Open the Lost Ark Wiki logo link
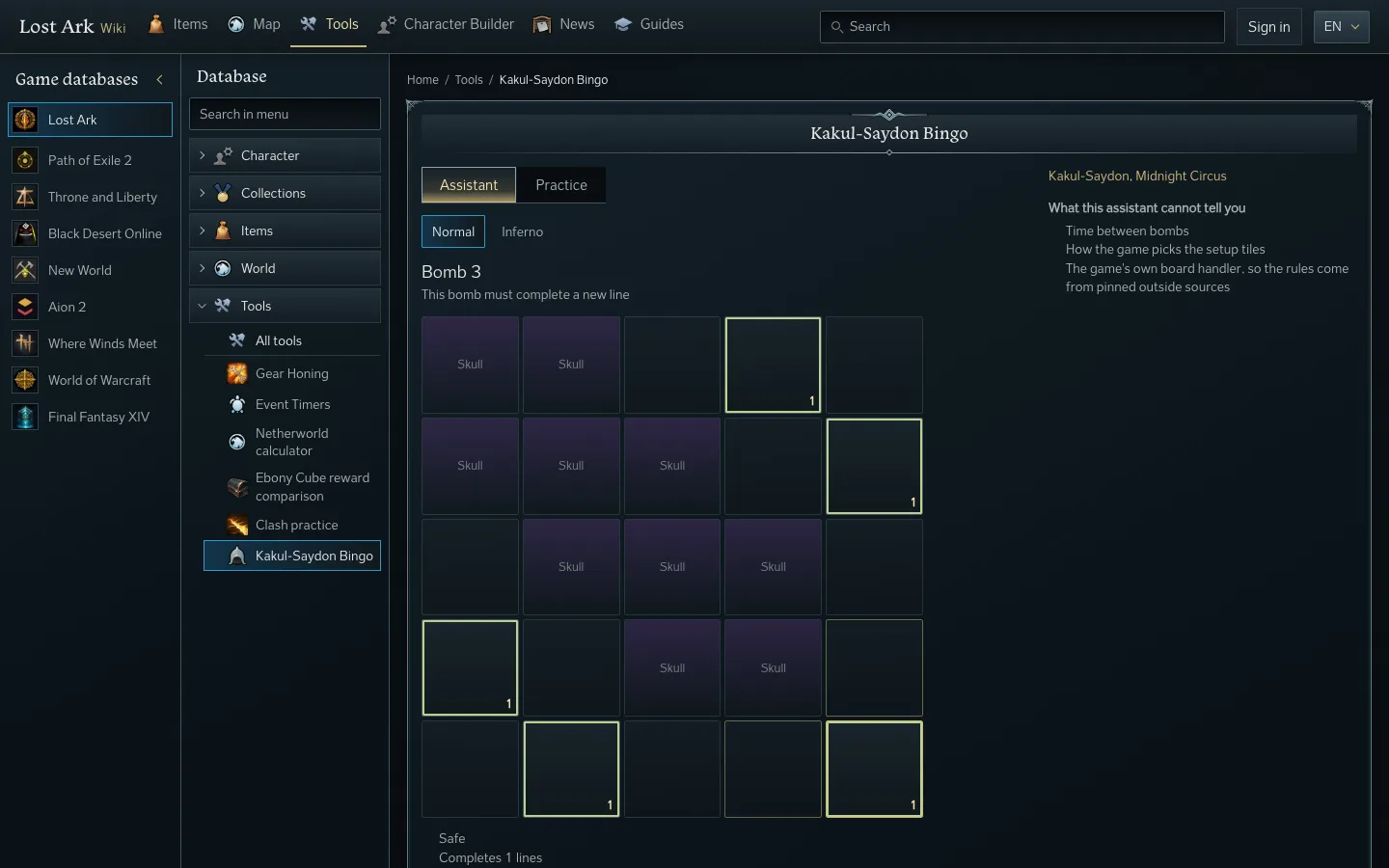 (x=72, y=27)
